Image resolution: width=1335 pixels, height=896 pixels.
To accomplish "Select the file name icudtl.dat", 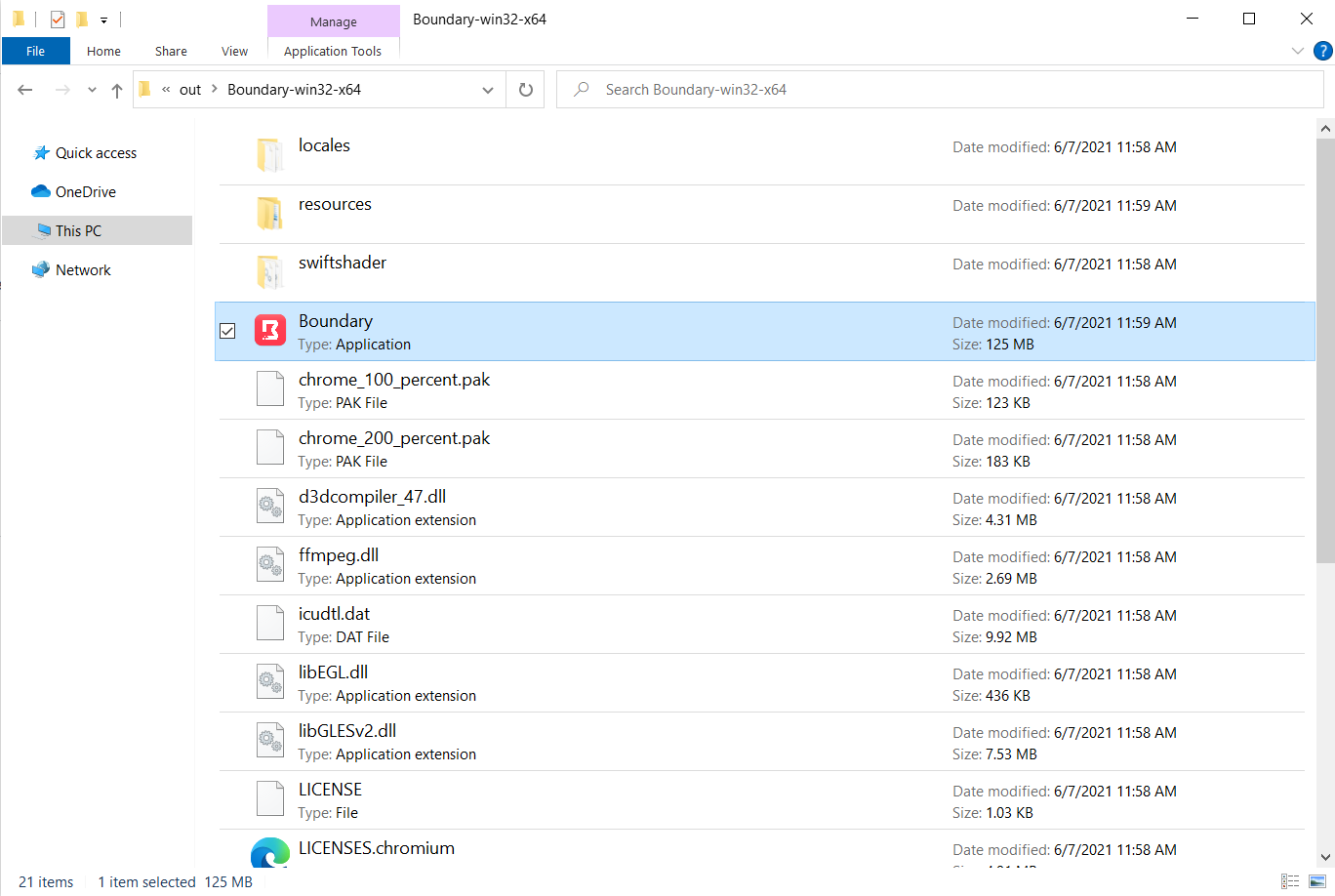I will (x=335, y=614).
